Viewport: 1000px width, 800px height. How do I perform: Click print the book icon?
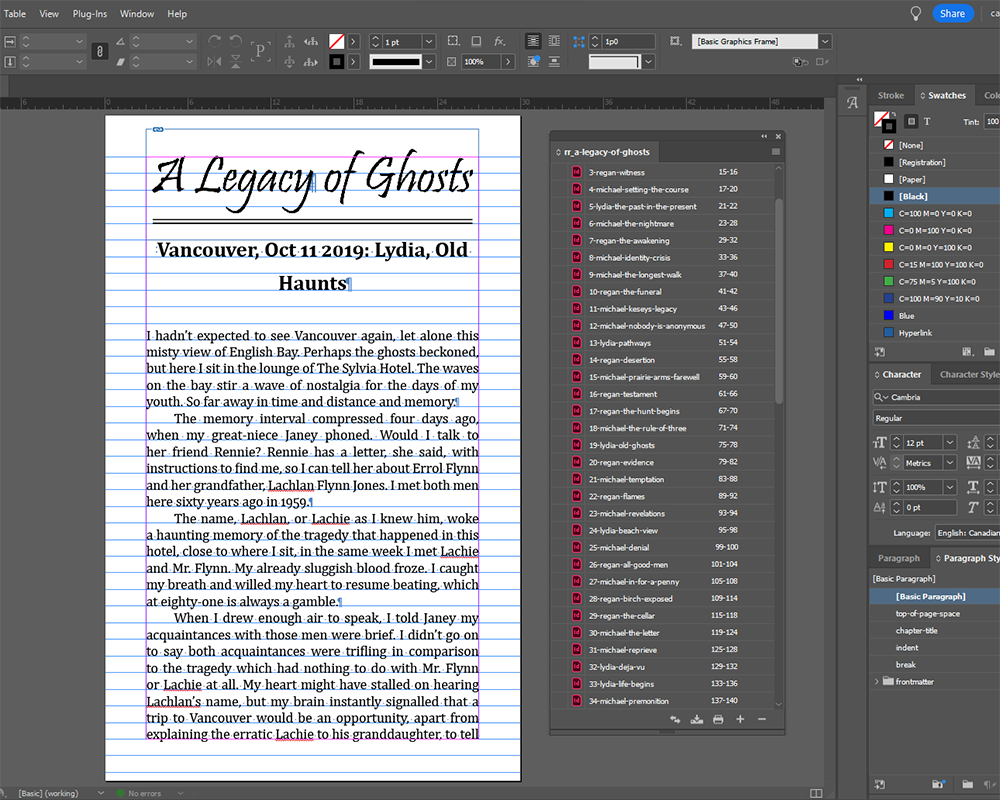point(718,720)
